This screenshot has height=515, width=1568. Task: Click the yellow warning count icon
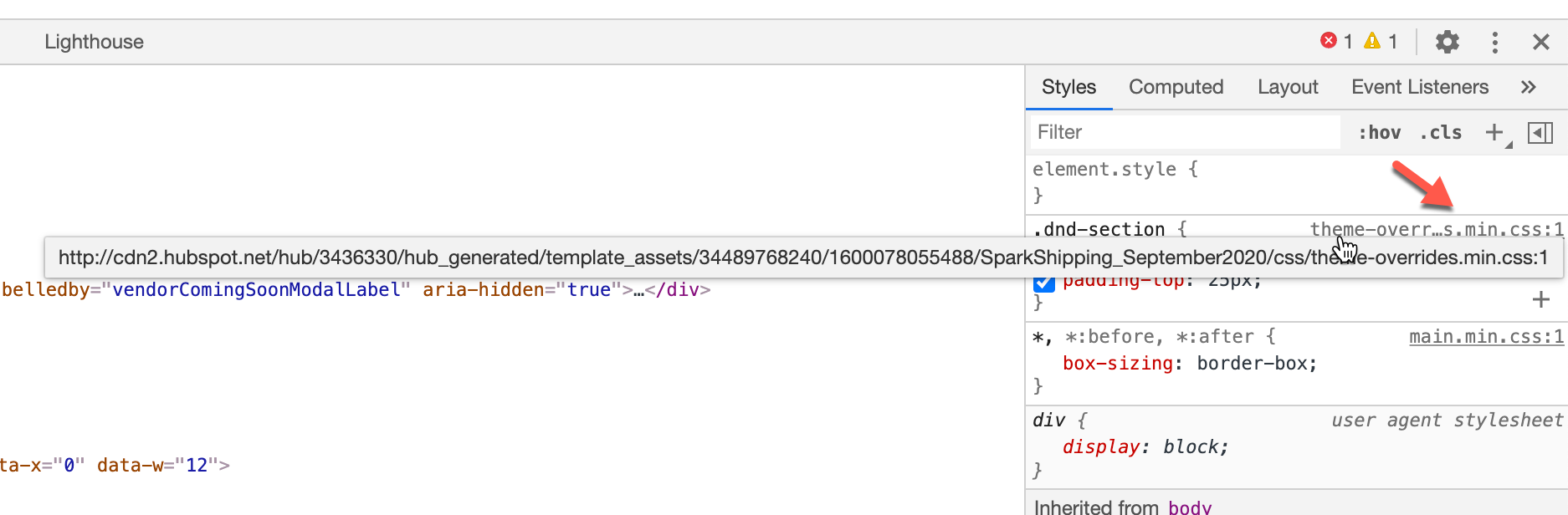1372,41
